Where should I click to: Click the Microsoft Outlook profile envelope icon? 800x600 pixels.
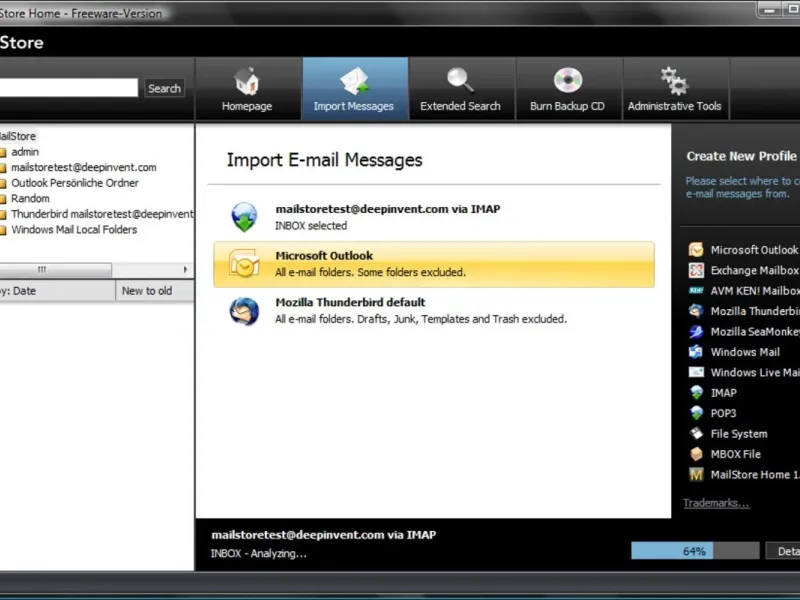click(244, 264)
